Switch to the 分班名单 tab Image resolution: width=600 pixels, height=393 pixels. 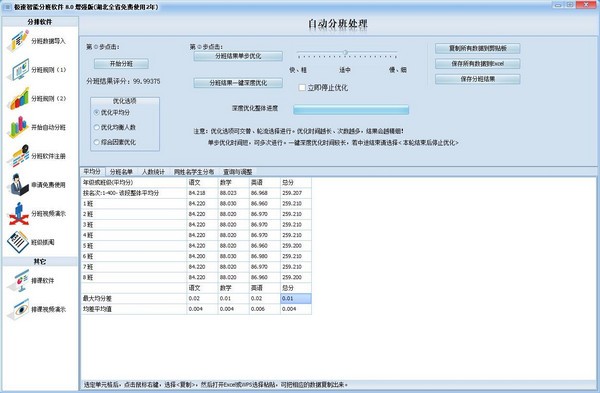121,172
